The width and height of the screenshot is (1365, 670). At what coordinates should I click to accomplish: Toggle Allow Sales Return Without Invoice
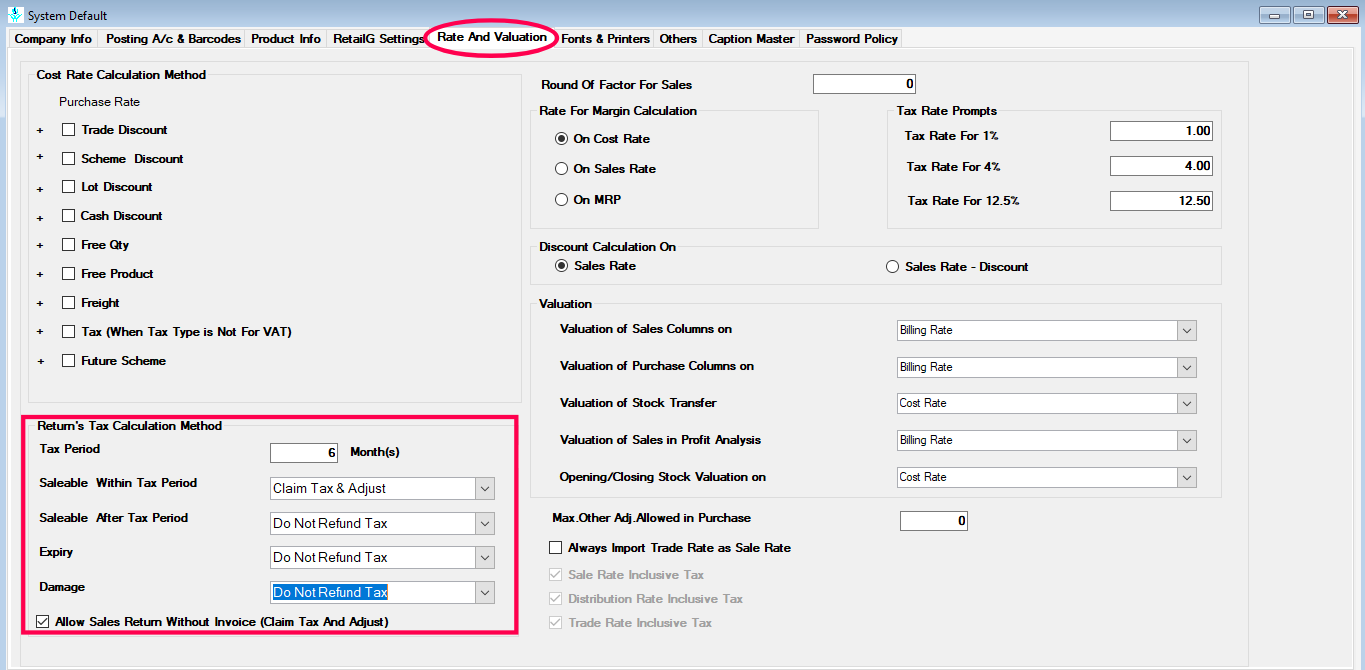tap(42, 622)
